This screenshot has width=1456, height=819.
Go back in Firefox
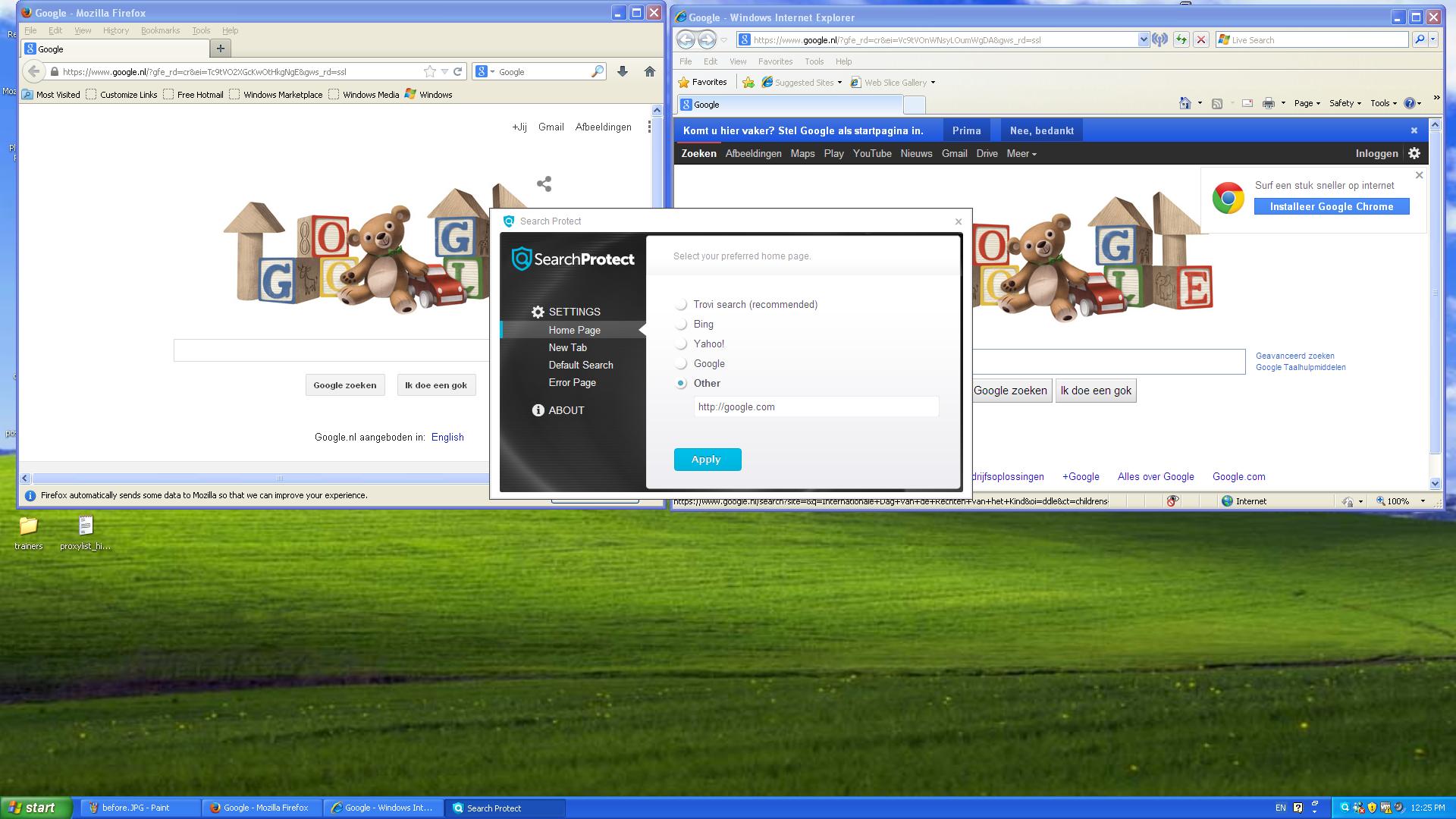tap(33, 71)
